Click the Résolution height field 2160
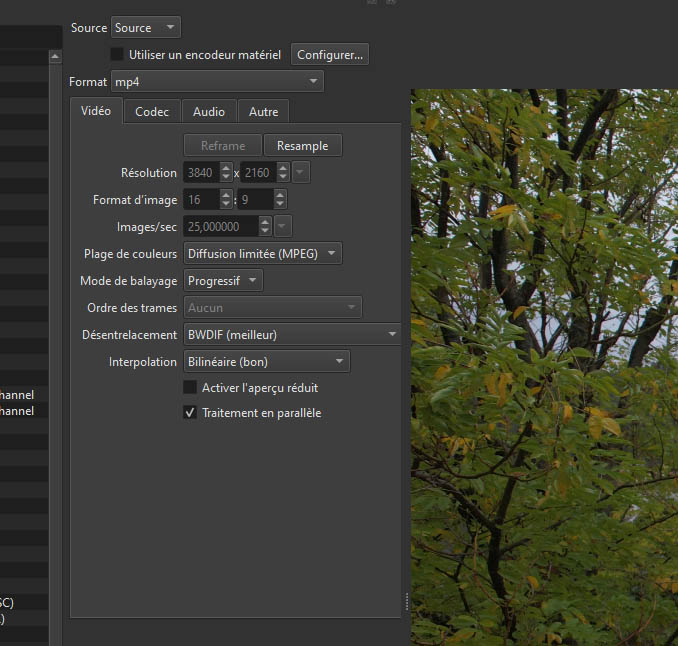678x646 pixels. pos(259,173)
